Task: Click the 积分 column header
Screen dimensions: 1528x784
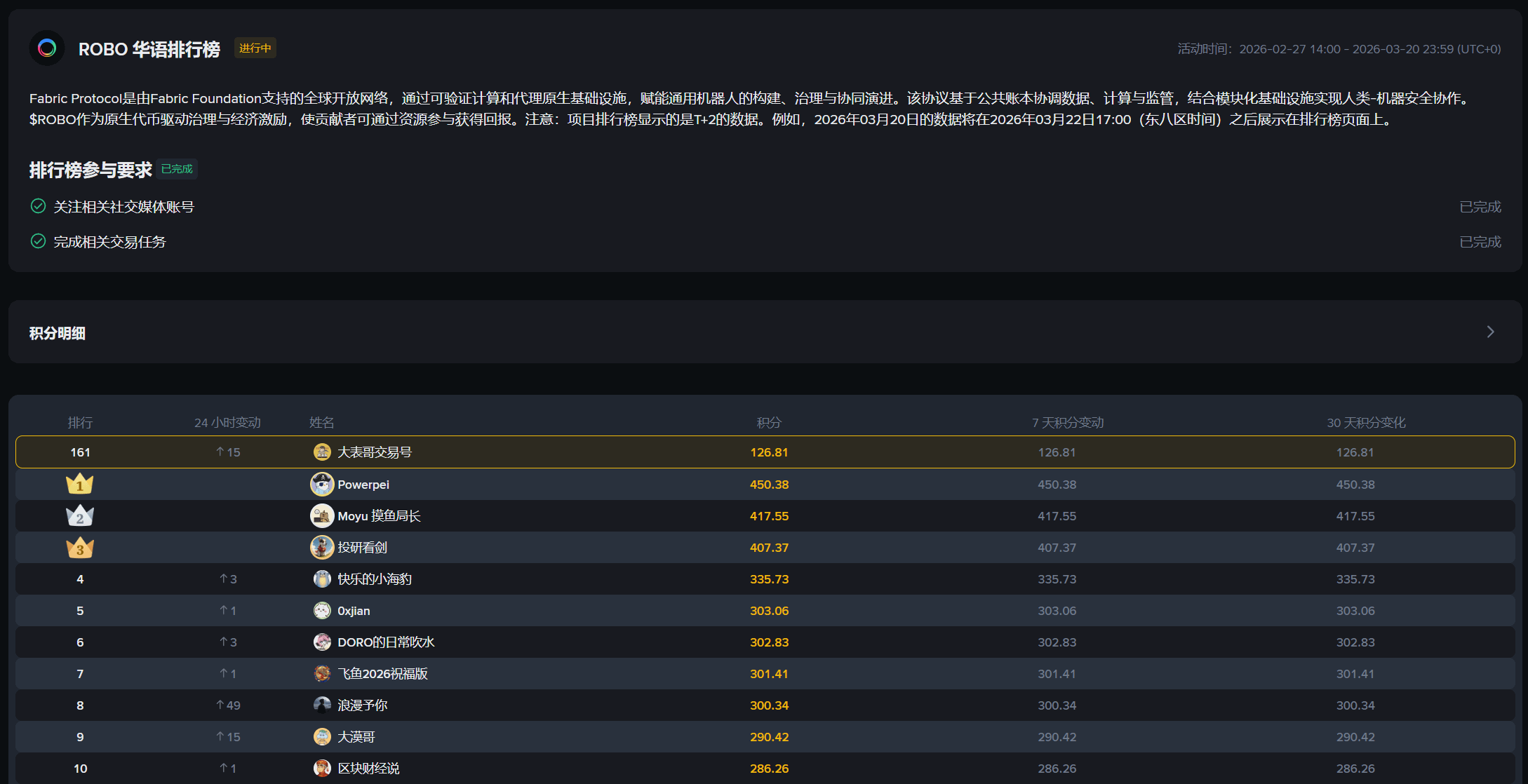Action: tap(769, 423)
